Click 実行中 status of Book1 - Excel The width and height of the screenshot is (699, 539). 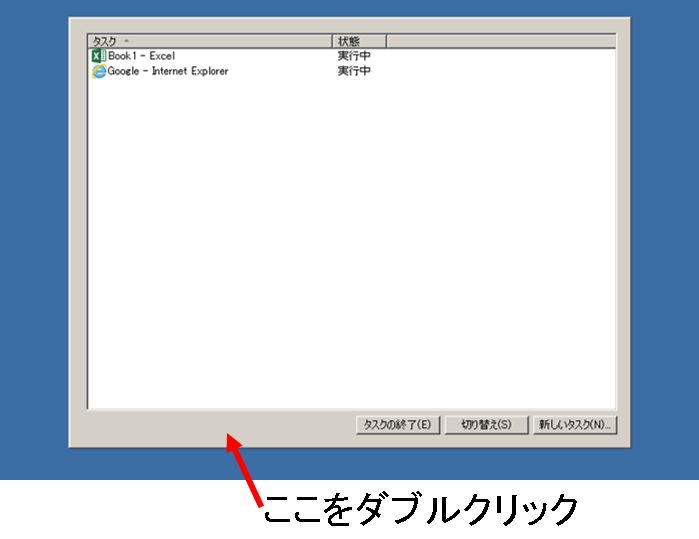point(354,56)
